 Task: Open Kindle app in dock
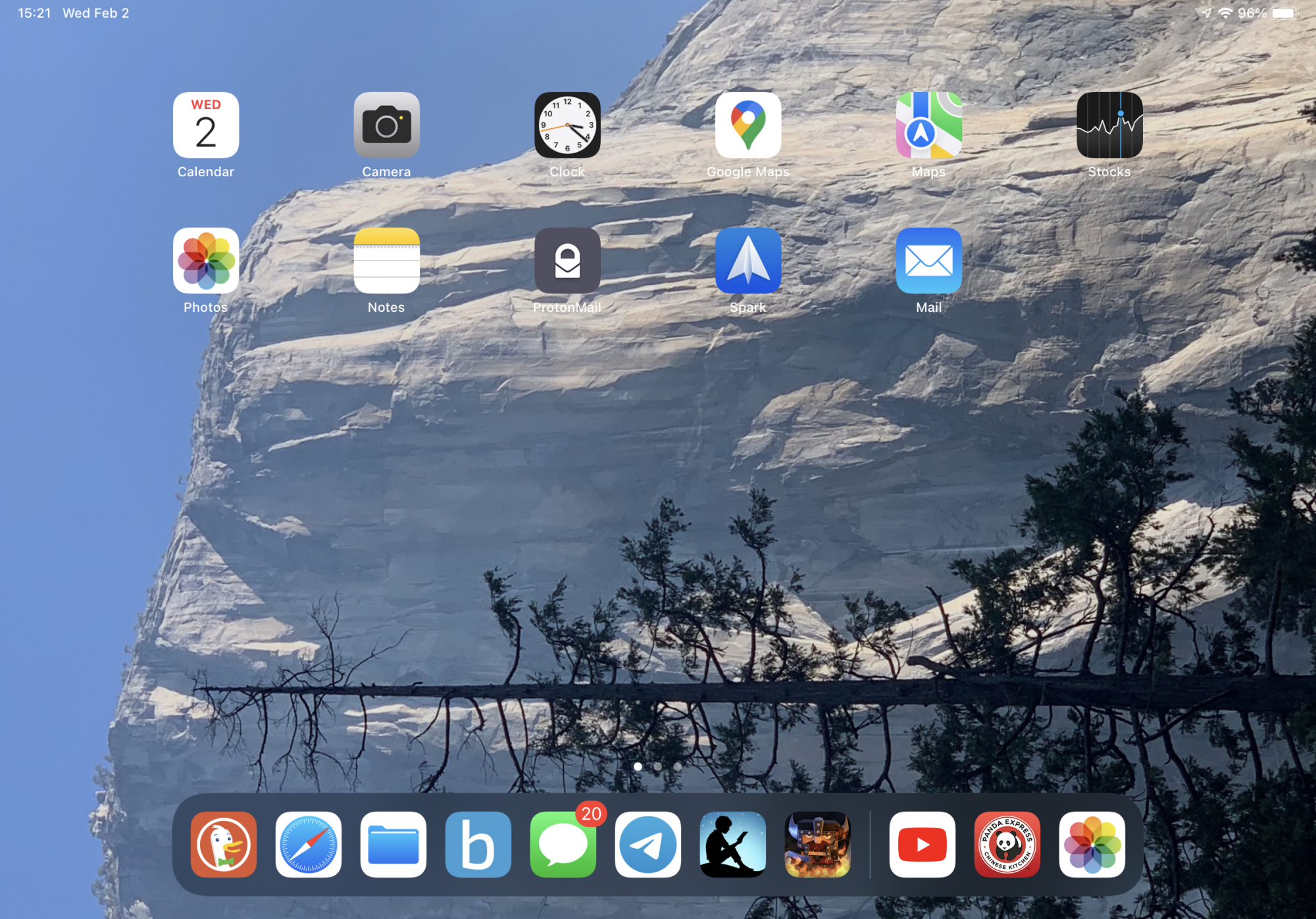[733, 844]
